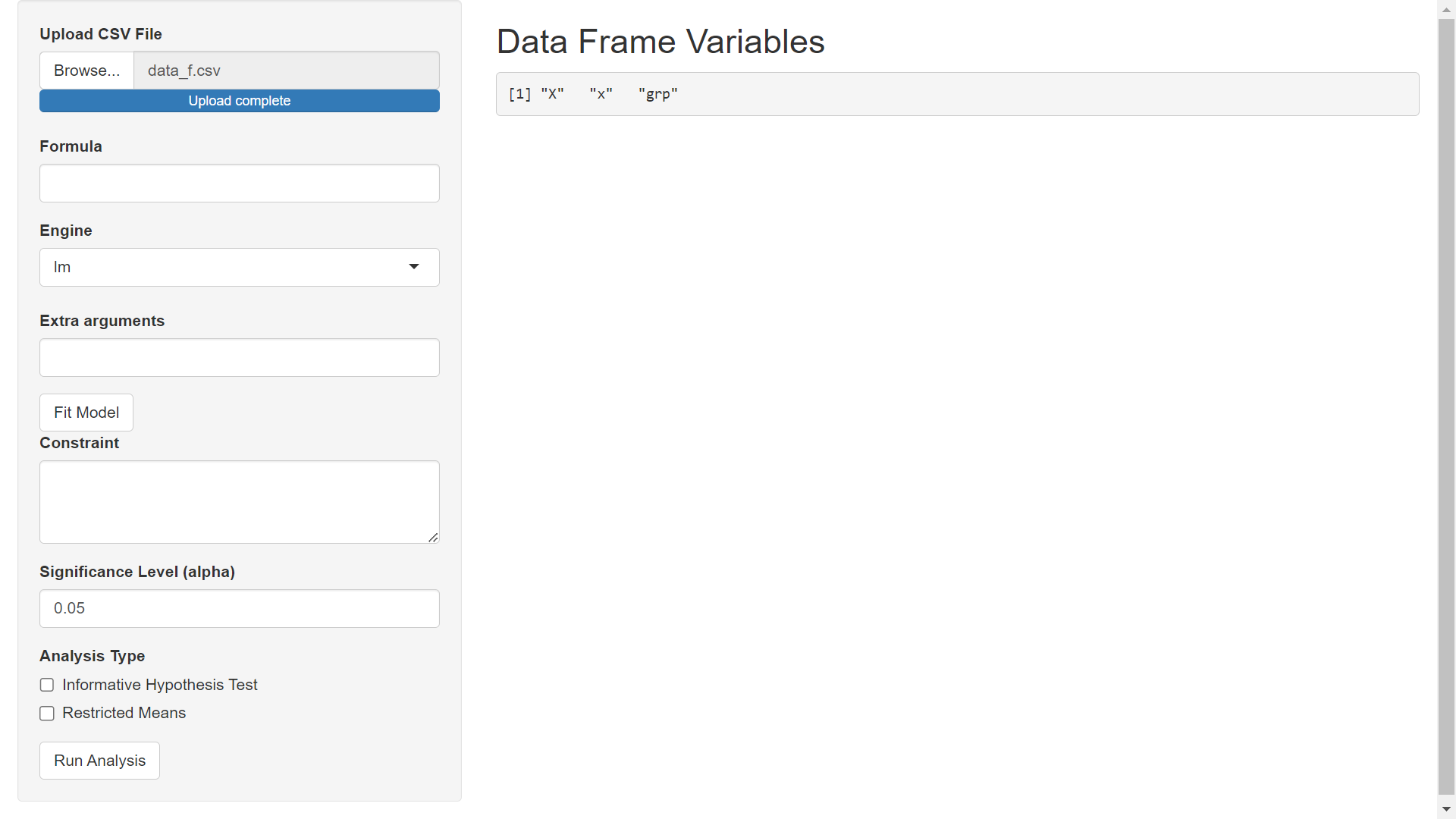Click the Engine dropdown caret arrow

414,267
